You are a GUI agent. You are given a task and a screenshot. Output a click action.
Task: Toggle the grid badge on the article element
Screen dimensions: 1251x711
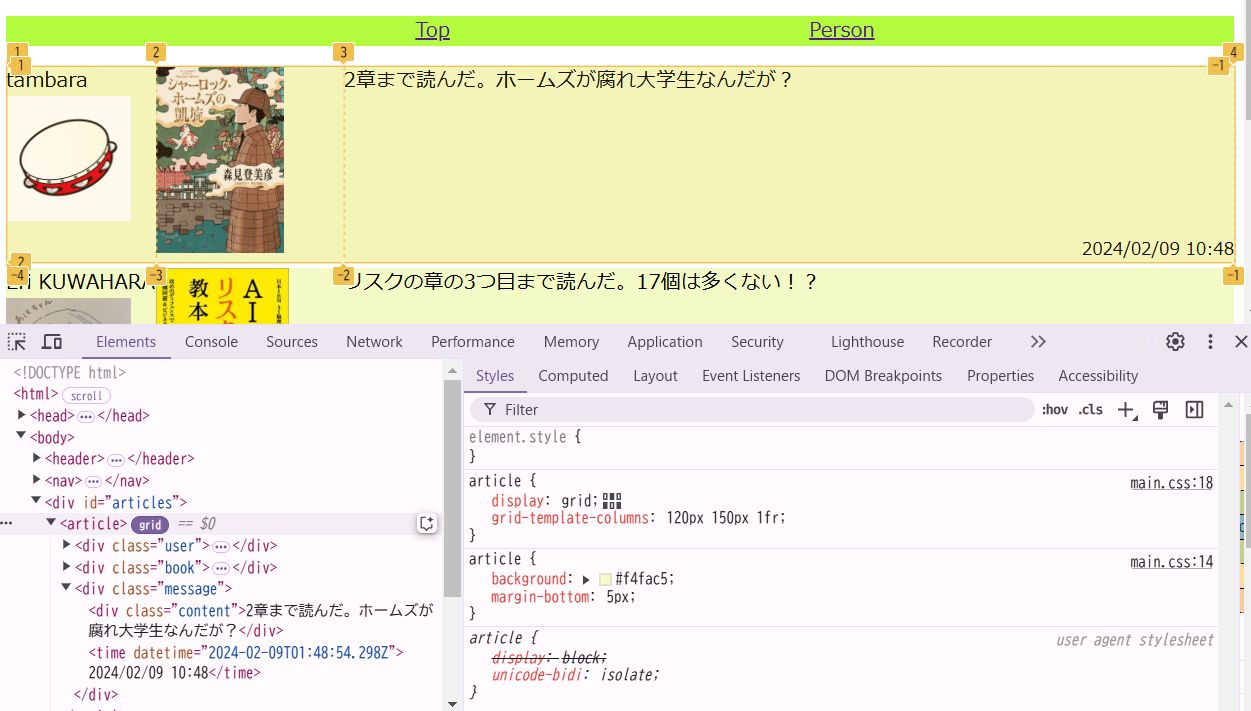point(150,524)
